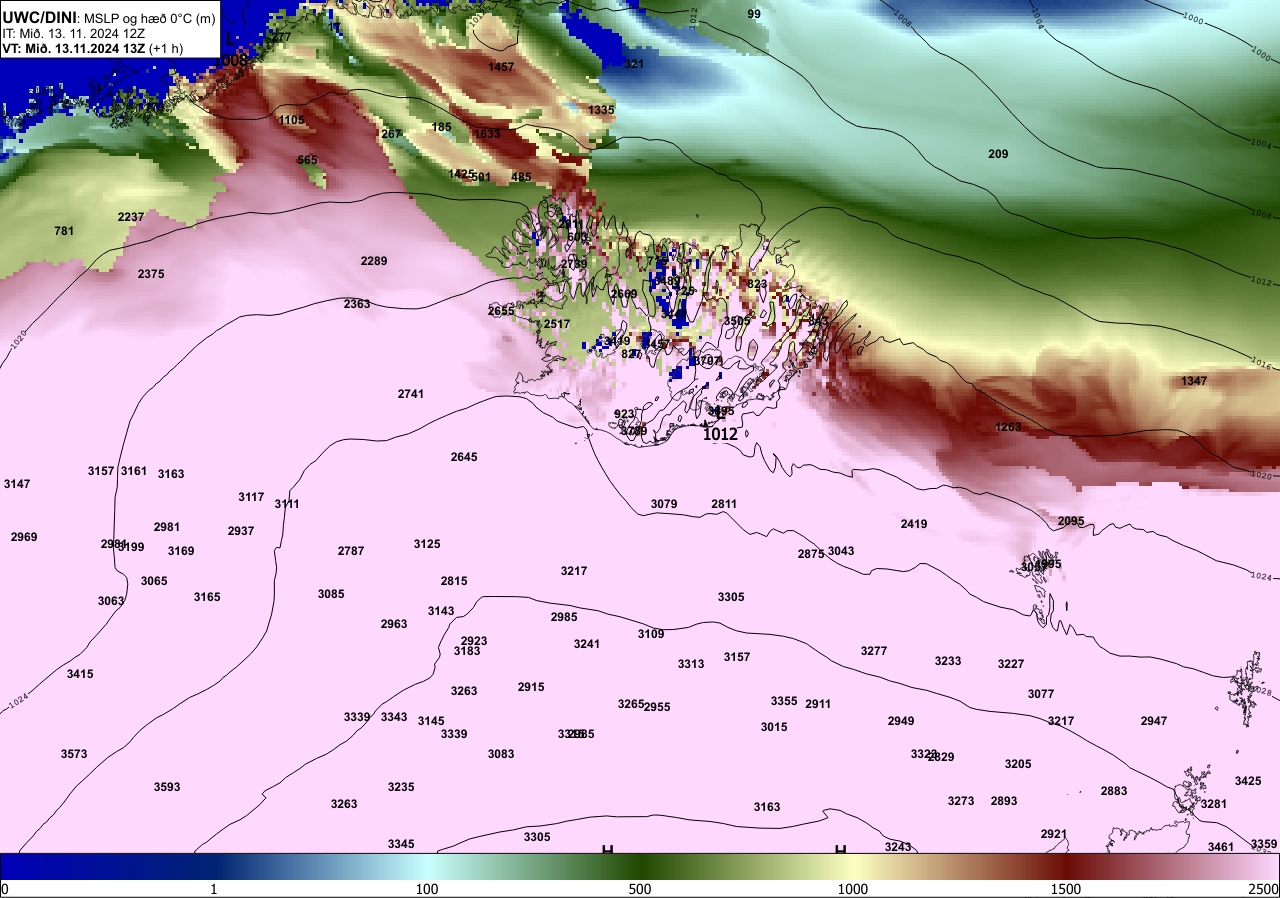Click the color scale label 100
This screenshot has height=898, width=1280.
click(x=427, y=889)
